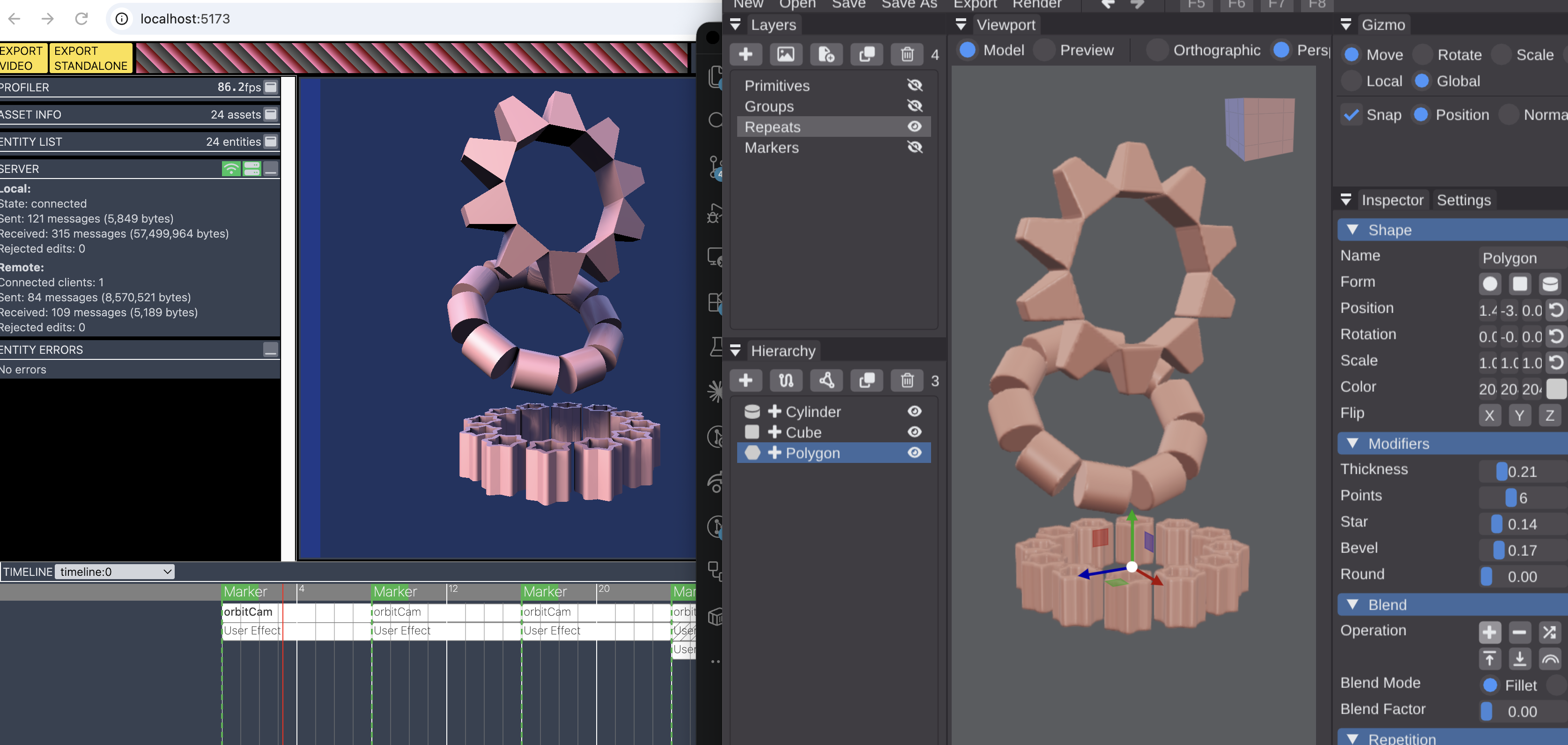Delete the selected layer with trash icon
This screenshot has height=745, width=1568.
[907, 54]
